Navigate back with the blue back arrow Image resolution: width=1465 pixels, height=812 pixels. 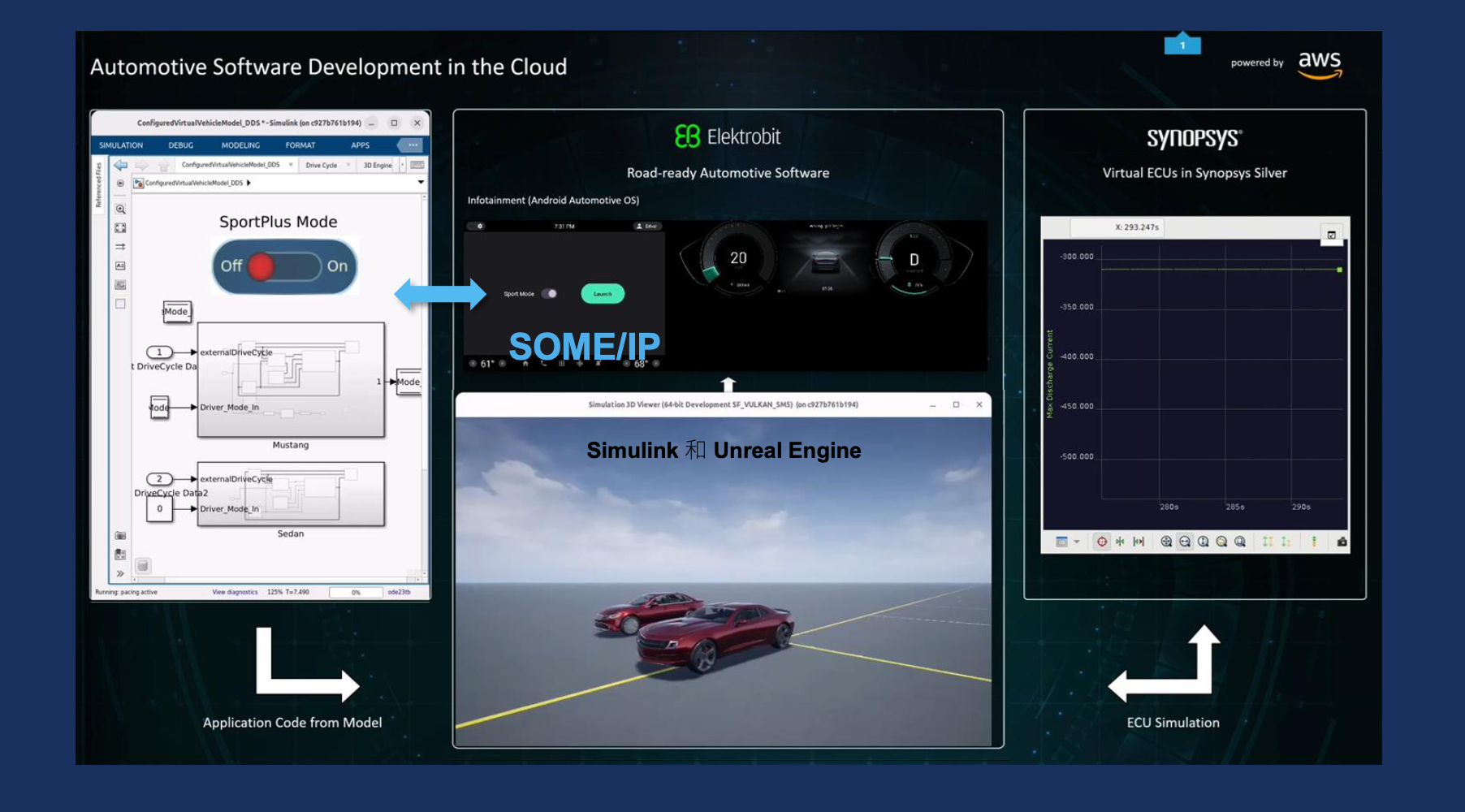[121, 165]
